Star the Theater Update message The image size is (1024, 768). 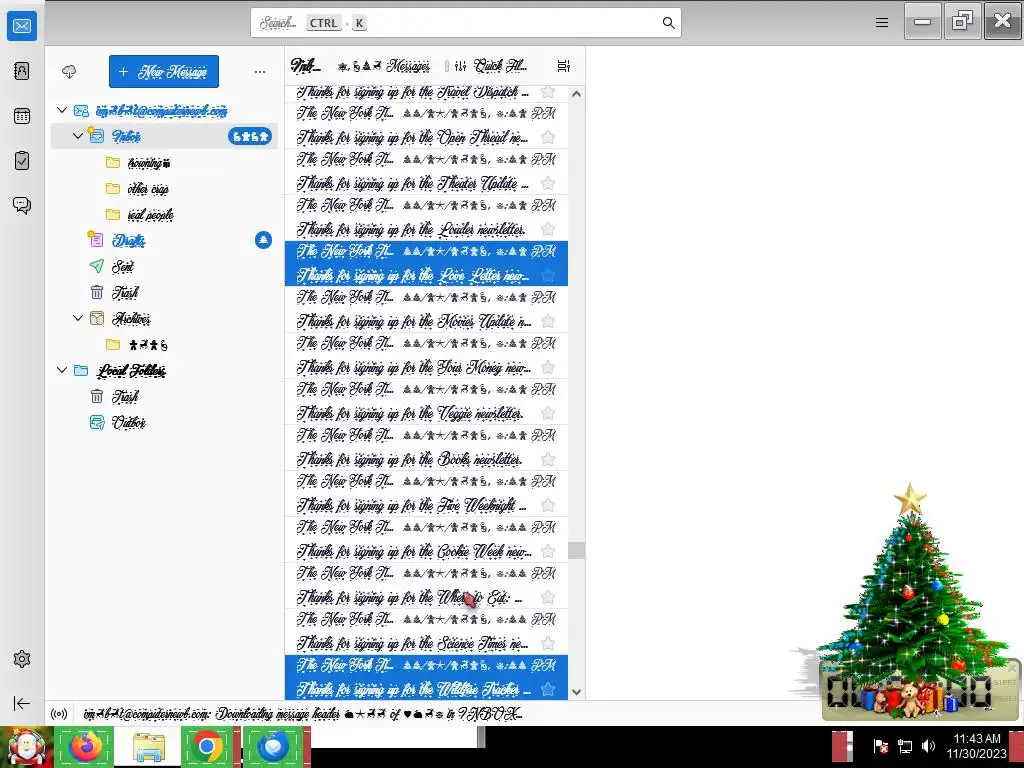point(548,184)
